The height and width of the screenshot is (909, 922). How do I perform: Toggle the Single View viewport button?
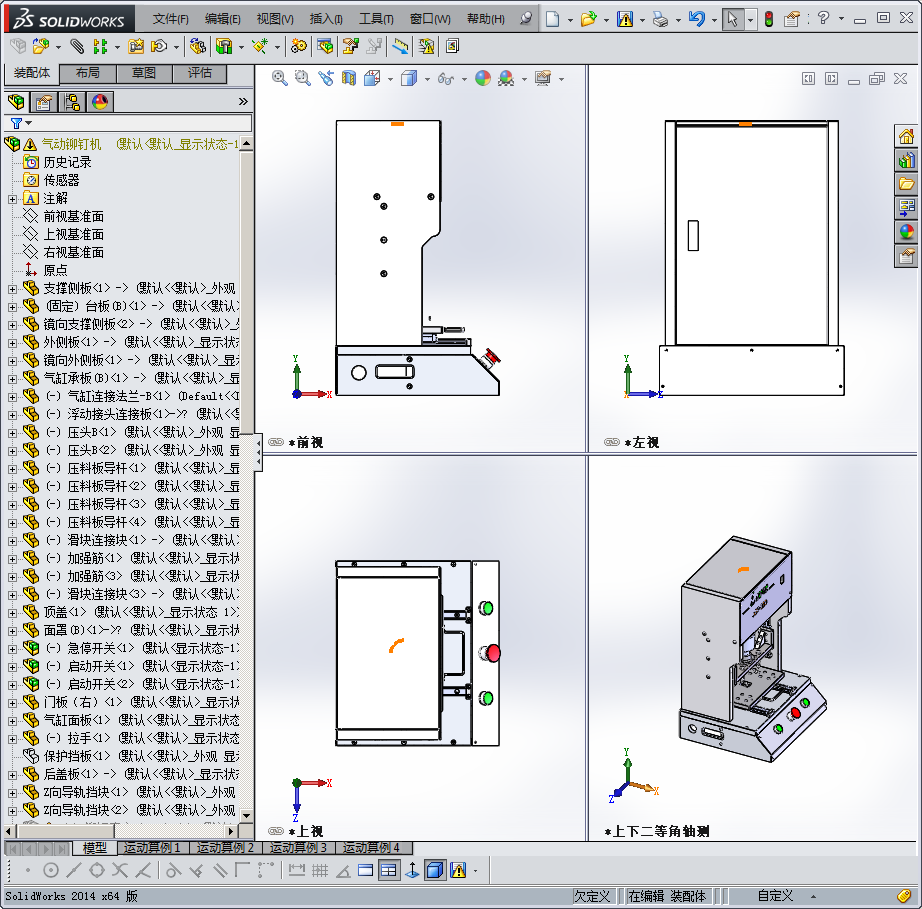click(365, 870)
